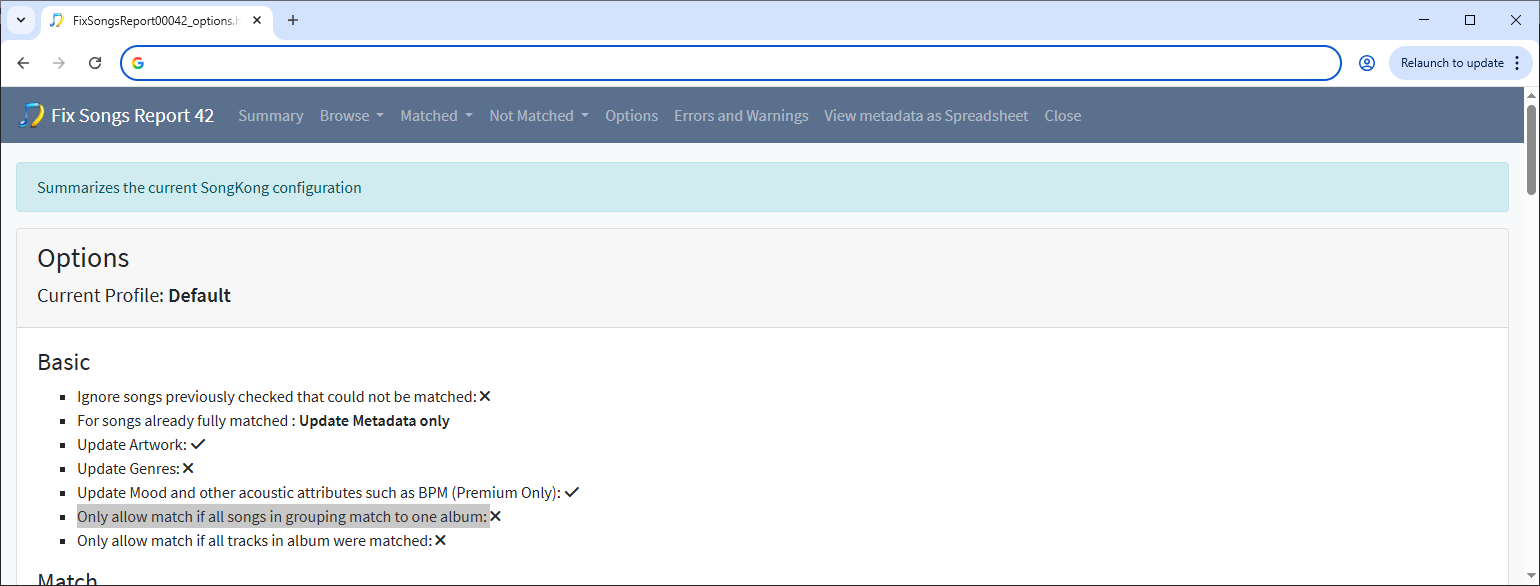Screen dimensions: 1540x586
Task: Reload the page with refresh icon
Action: click(95, 63)
